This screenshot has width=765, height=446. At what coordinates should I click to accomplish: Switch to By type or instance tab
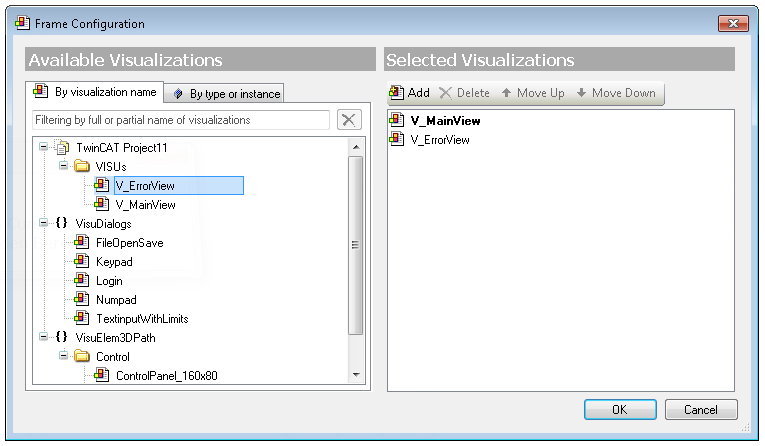pos(223,93)
